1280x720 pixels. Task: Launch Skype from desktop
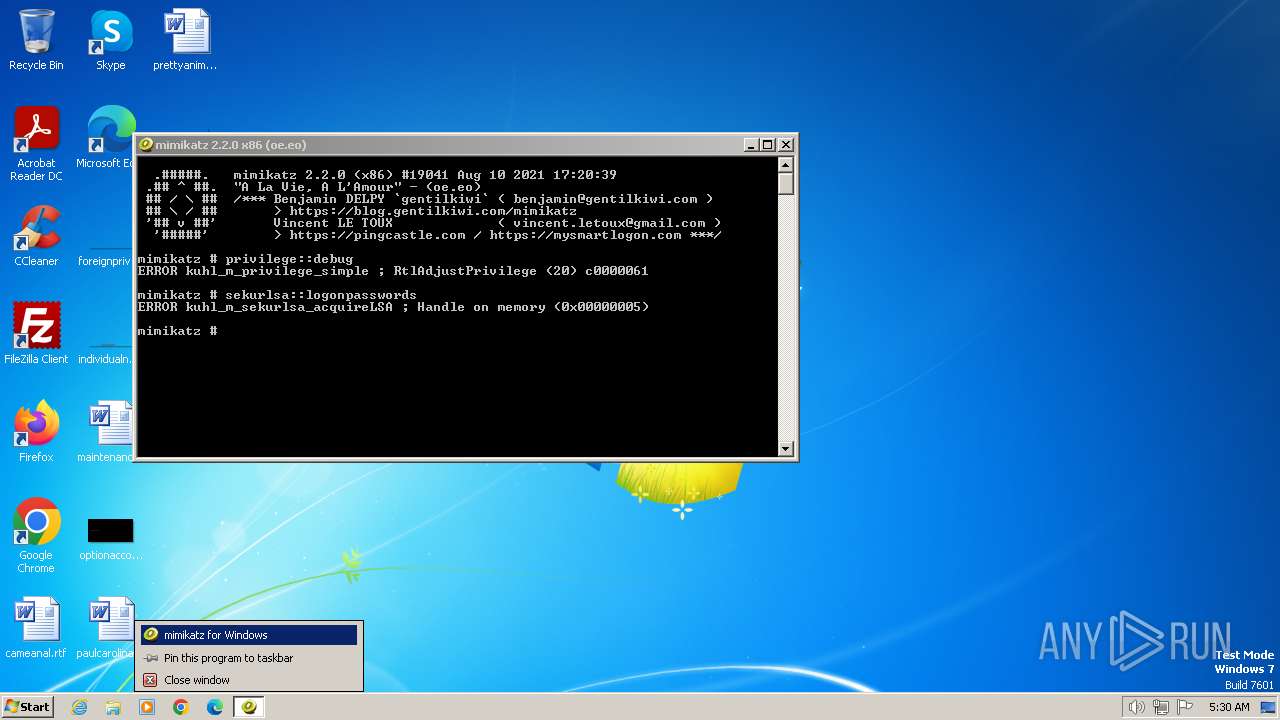110,41
